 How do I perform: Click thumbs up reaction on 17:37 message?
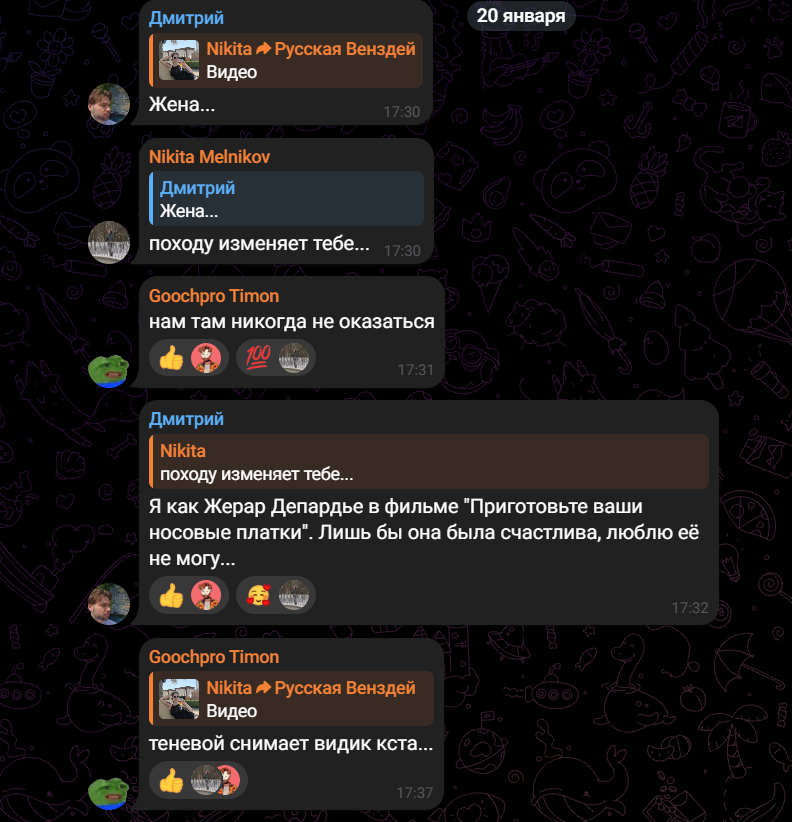tap(198, 780)
